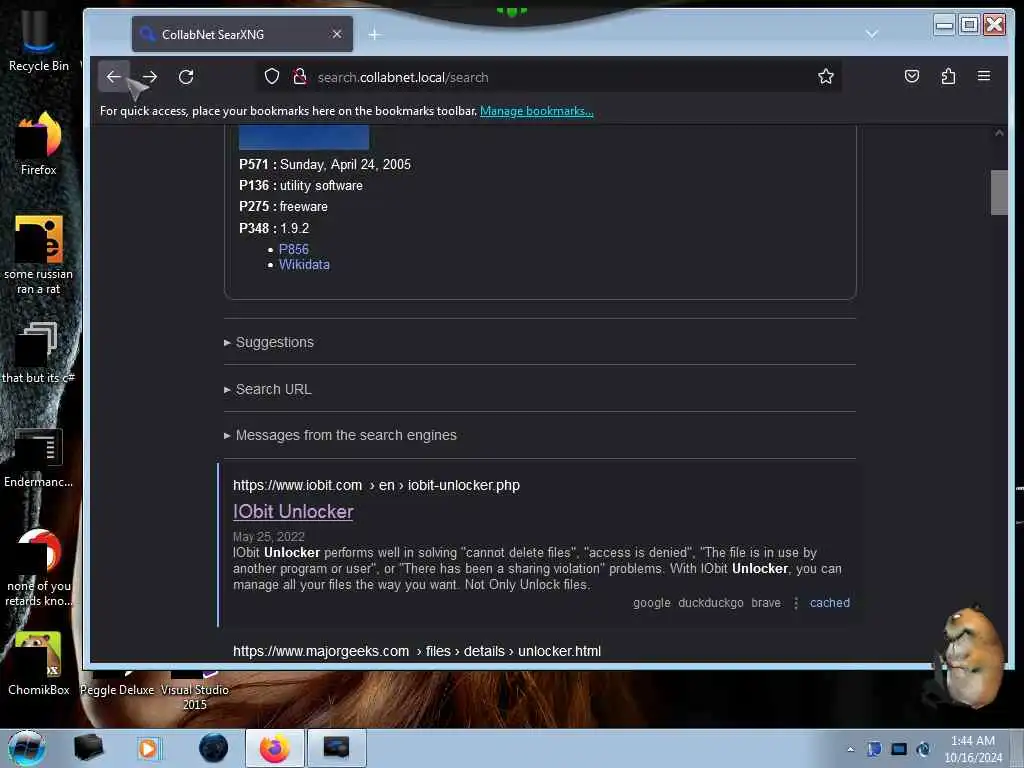The height and width of the screenshot is (768, 1024).
Task: Open the majorgeeks.com unlocker.html result URL
Action: [417, 651]
